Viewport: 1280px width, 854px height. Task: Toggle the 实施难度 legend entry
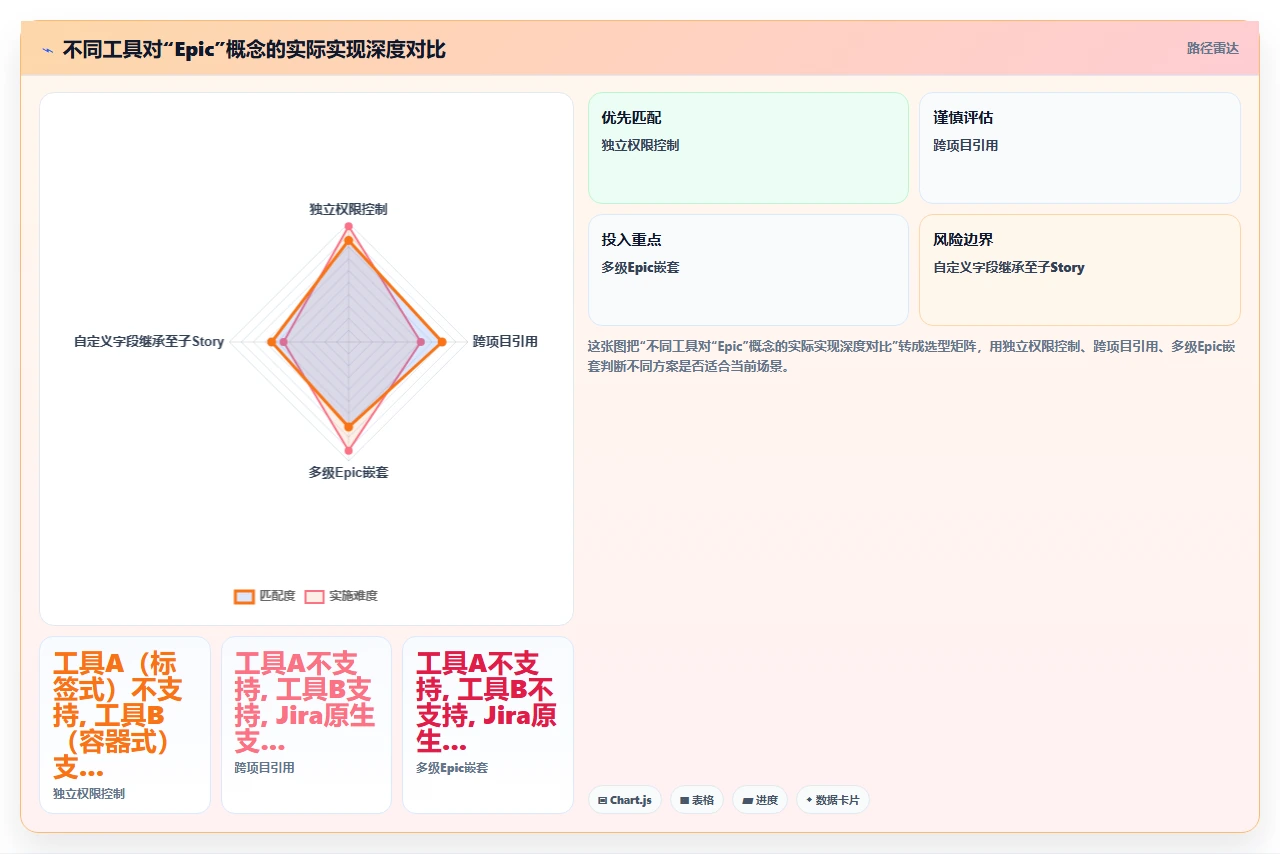pos(341,596)
